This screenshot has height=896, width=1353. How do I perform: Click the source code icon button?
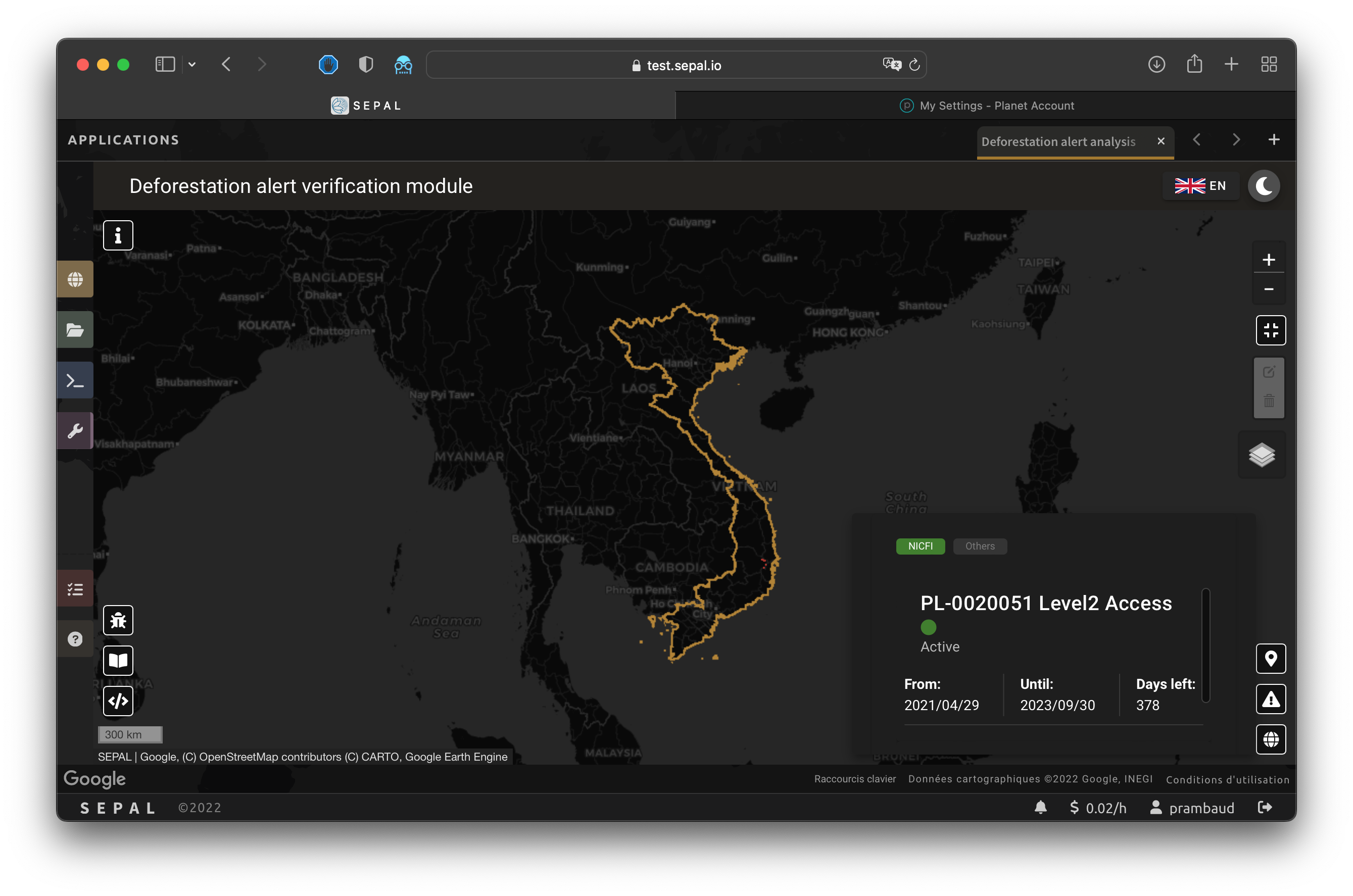(x=118, y=701)
